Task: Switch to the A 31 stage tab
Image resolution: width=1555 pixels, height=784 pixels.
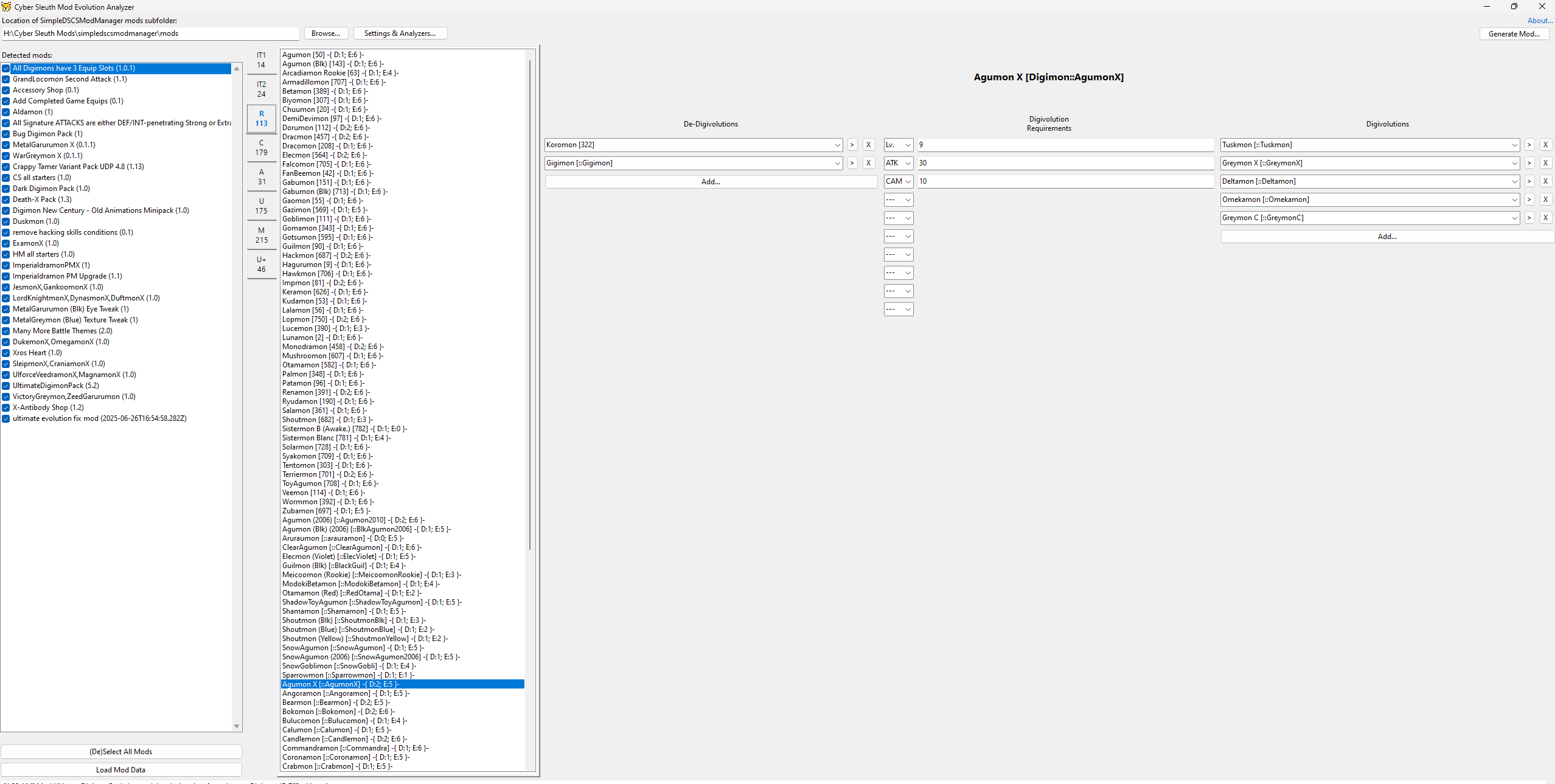Action: (261, 177)
